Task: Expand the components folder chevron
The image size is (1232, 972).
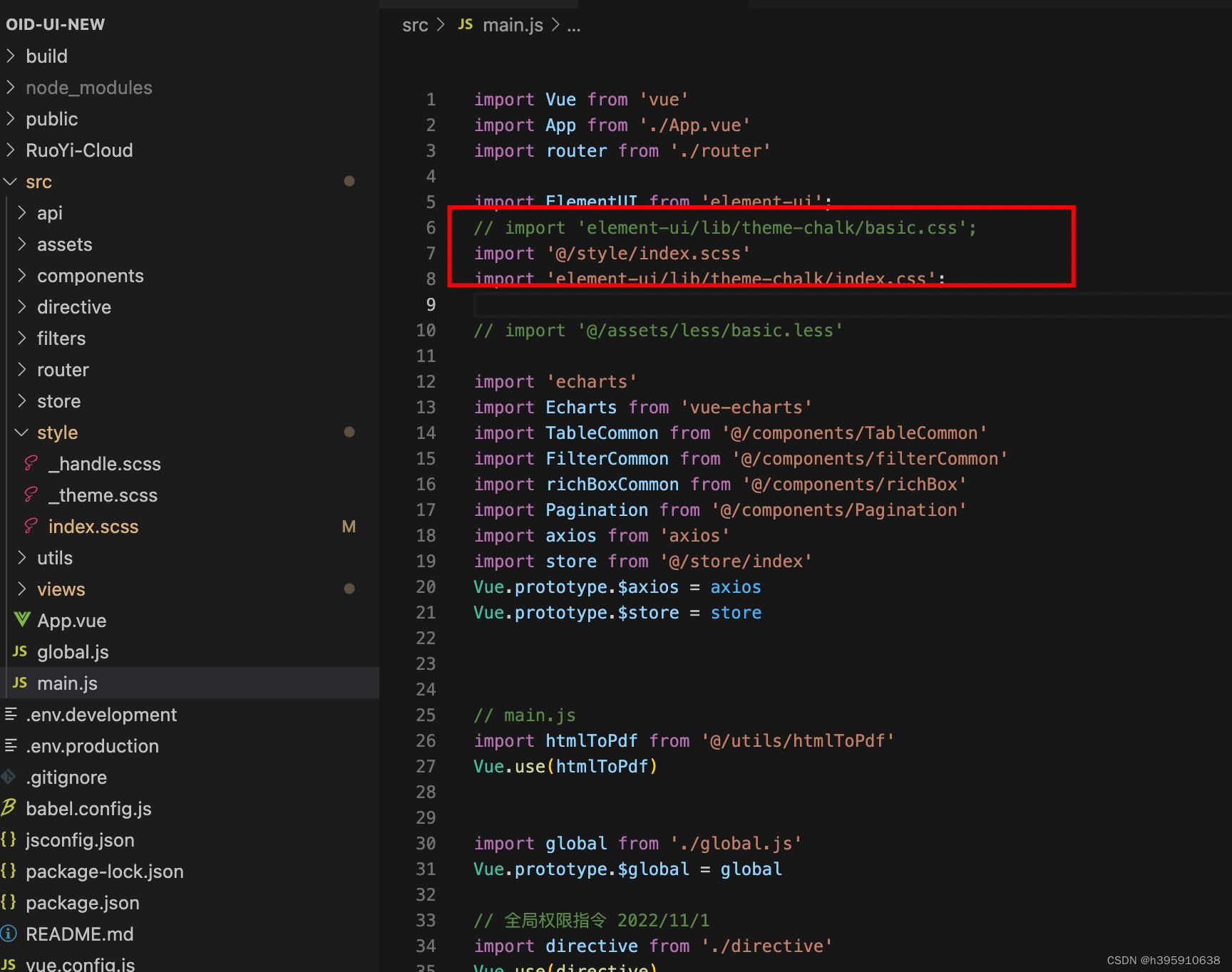Action: click(x=21, y=275)
